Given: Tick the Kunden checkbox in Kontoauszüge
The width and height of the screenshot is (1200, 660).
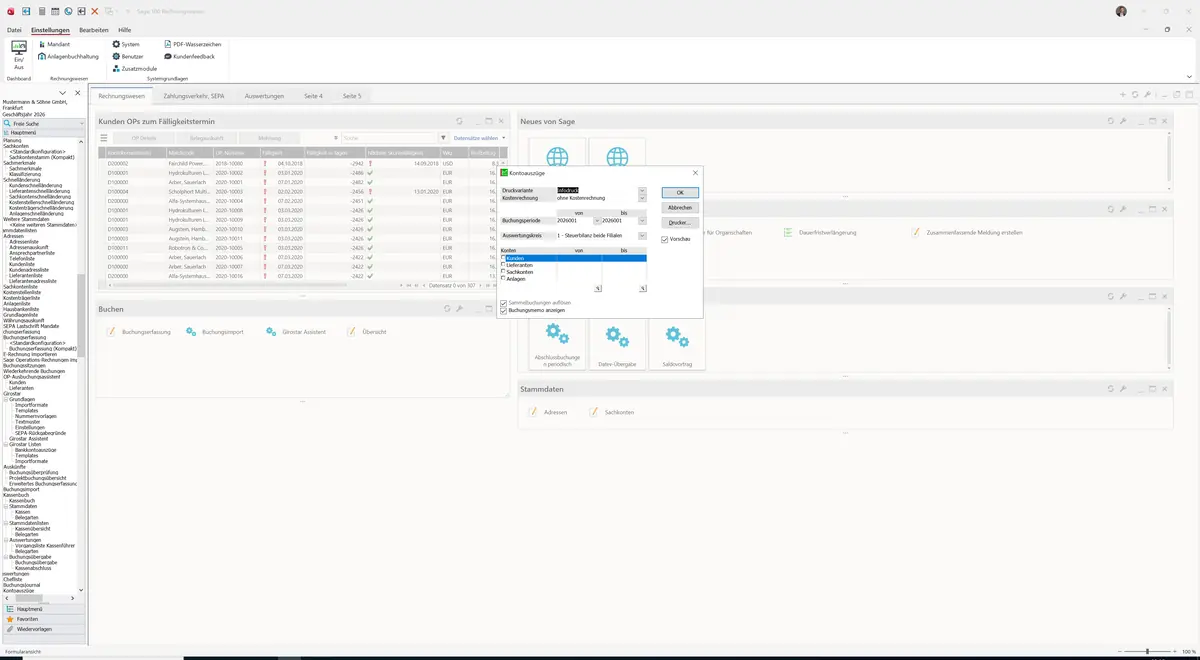Looking at the screenshot, I should tap(503, 258).
